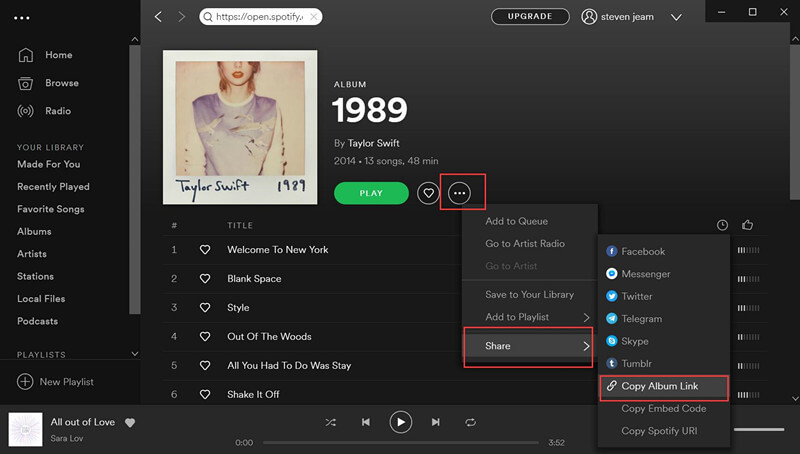Click the UPGRADE button

click(x=530, y=16)
